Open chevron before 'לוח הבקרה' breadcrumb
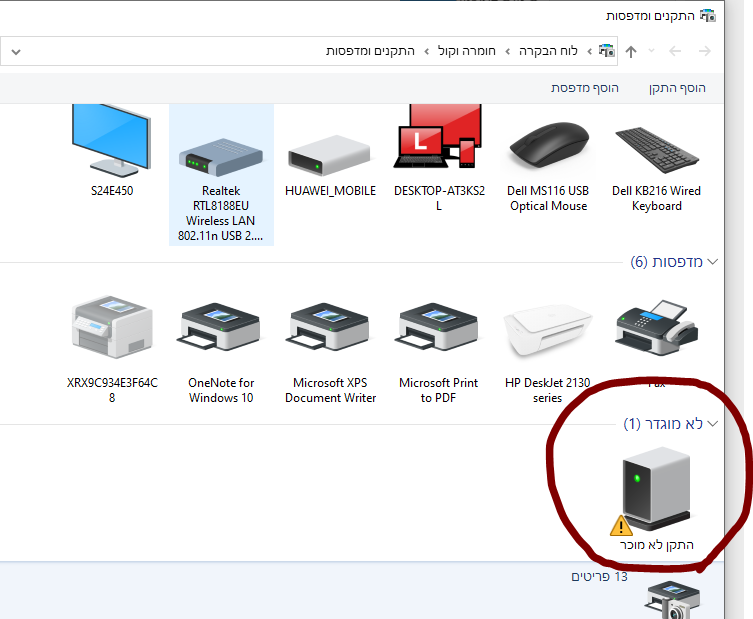Image resolution: width=753 pixels, height=619 pixels. point(589,51)
